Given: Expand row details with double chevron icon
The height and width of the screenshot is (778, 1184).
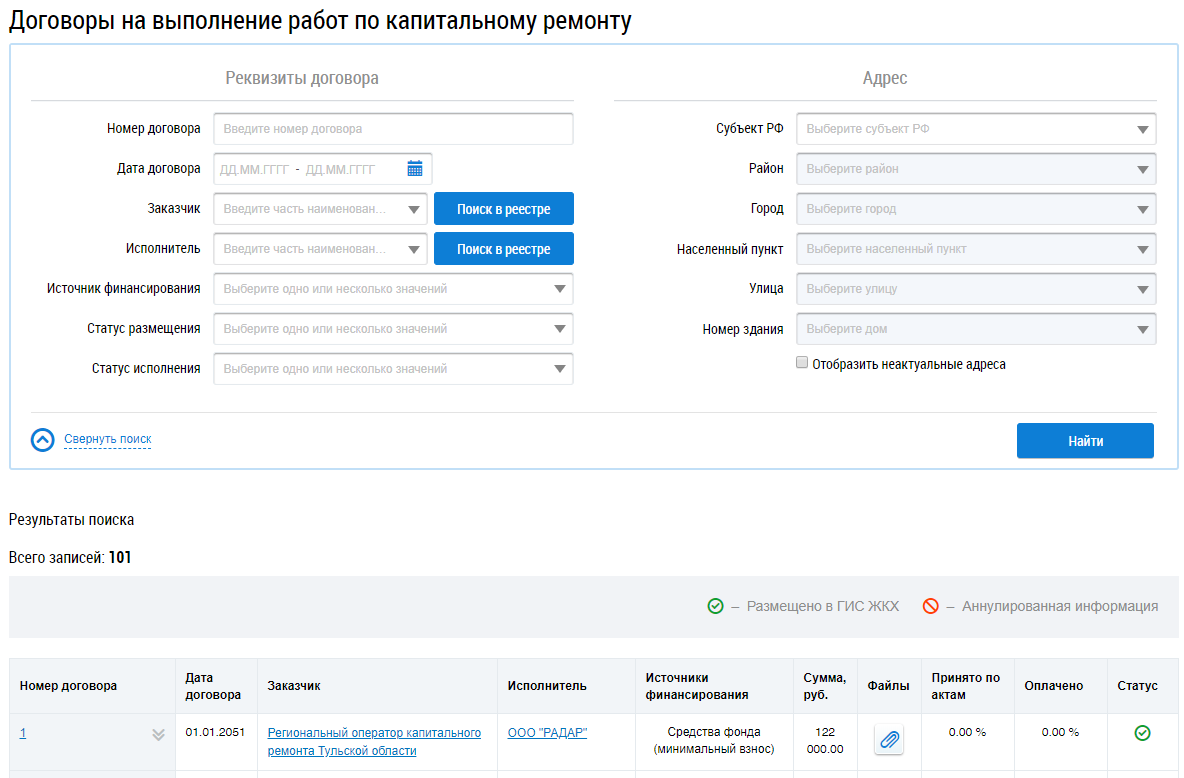Looking at the screenshot, I should point(158,734).
